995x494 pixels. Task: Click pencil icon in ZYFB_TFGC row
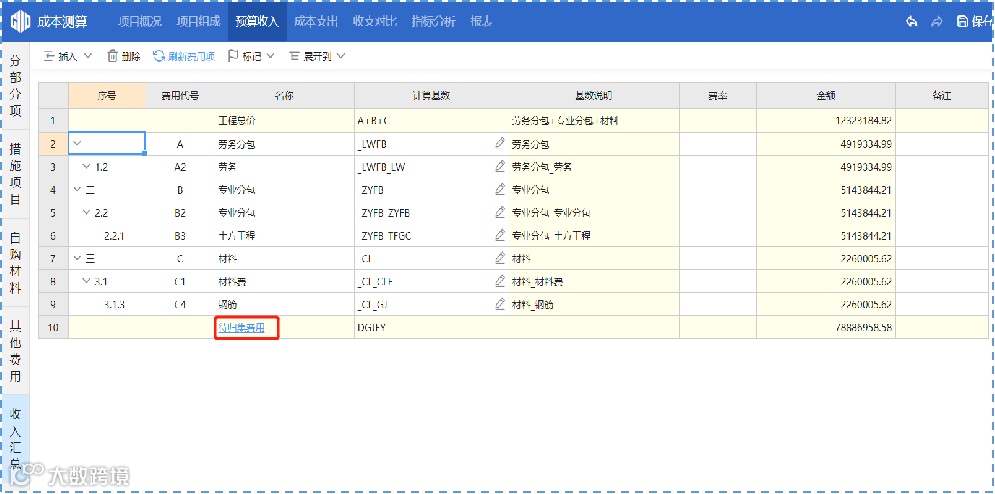500,235
